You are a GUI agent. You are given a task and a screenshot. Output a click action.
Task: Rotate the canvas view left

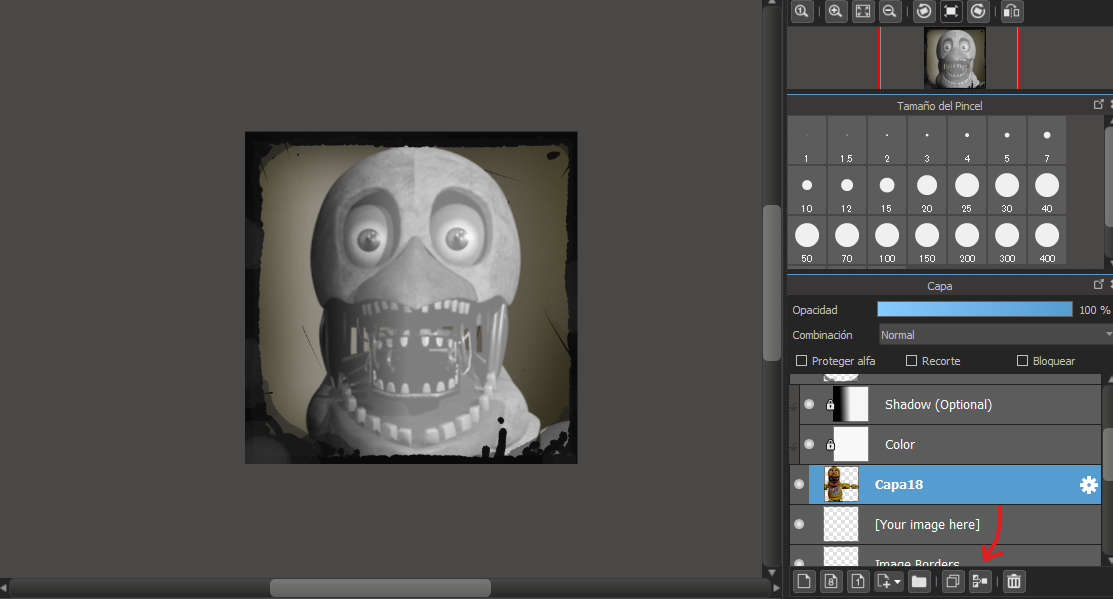[x=924, y=11]
